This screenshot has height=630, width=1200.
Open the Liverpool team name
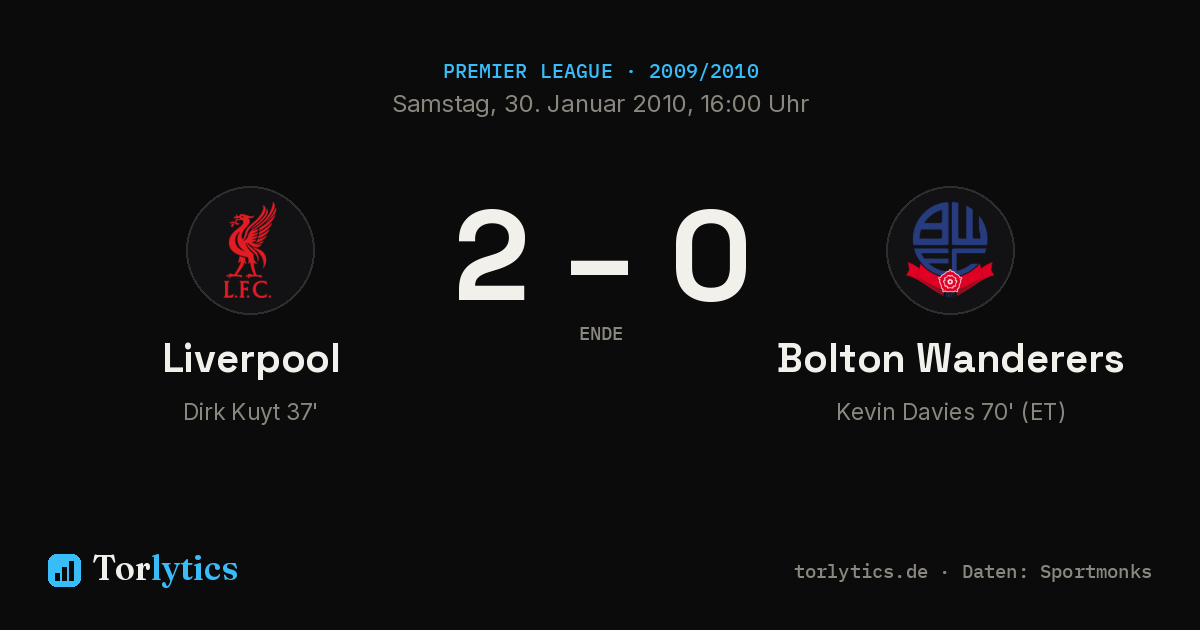click(251, 359)
